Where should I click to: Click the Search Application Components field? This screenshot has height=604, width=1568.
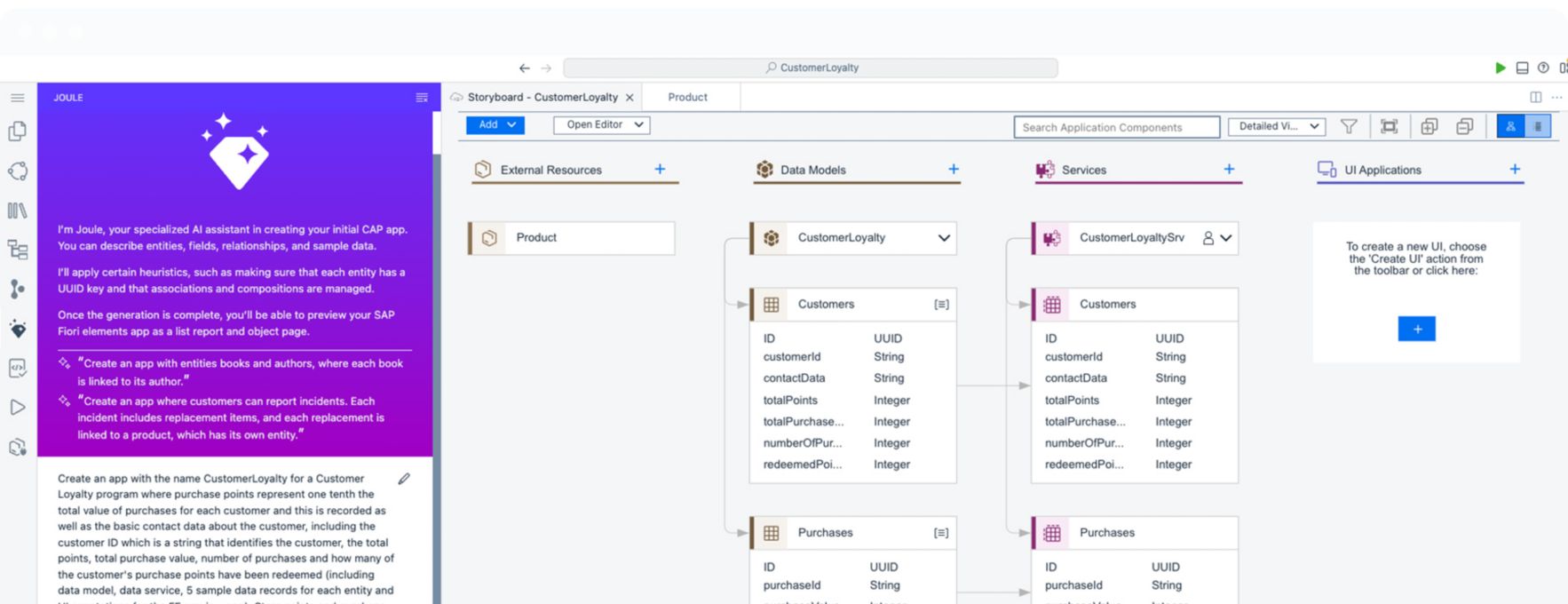tap(1116, 128)
